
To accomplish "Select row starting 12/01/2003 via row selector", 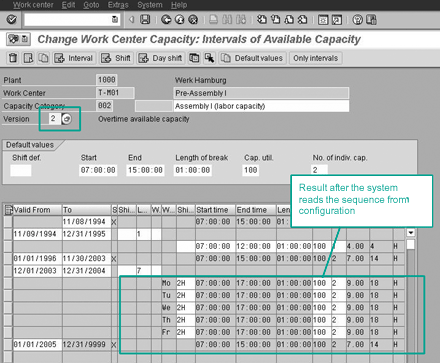I will coord(8,271).
